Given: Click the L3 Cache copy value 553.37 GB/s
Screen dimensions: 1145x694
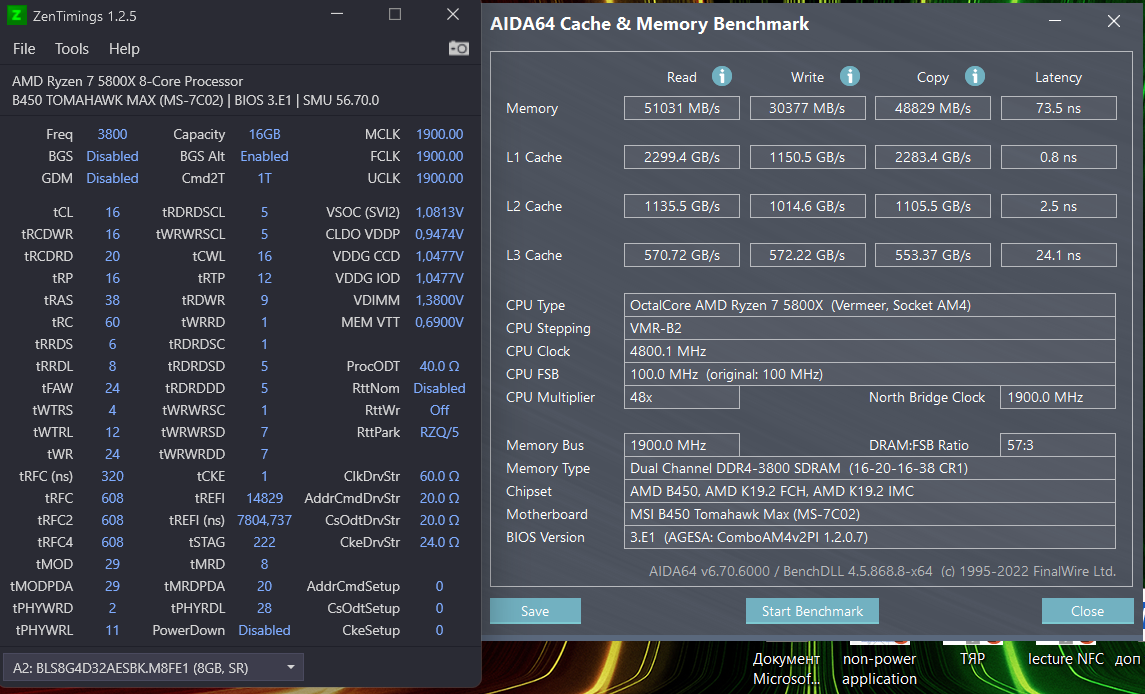Looking at the screenshot, I should (x=933, y=255).
